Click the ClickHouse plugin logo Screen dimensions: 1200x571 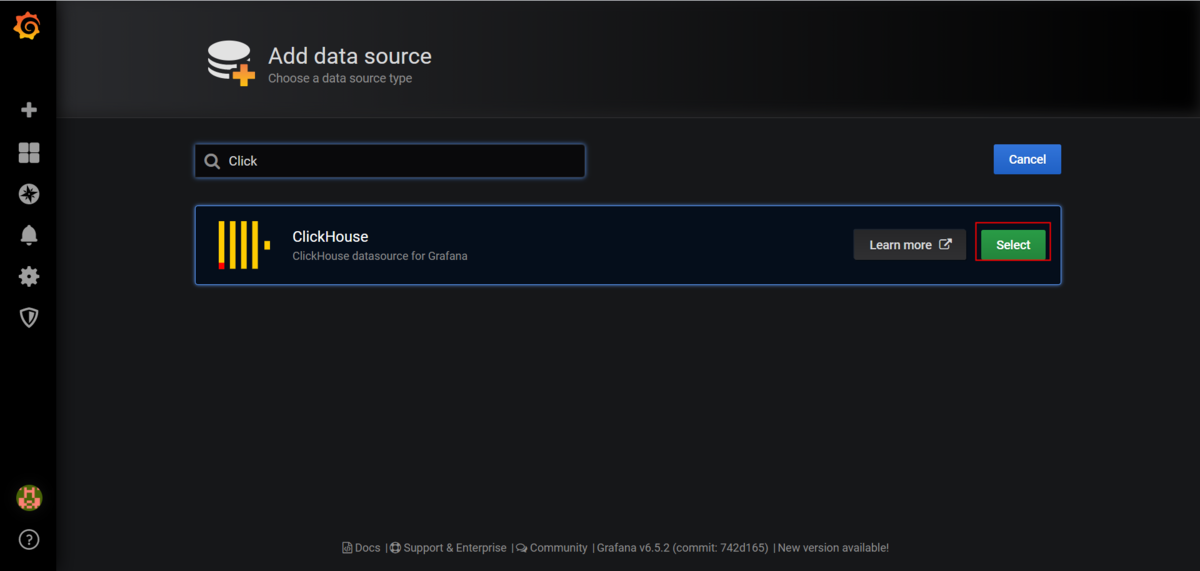tap(244, 245)
